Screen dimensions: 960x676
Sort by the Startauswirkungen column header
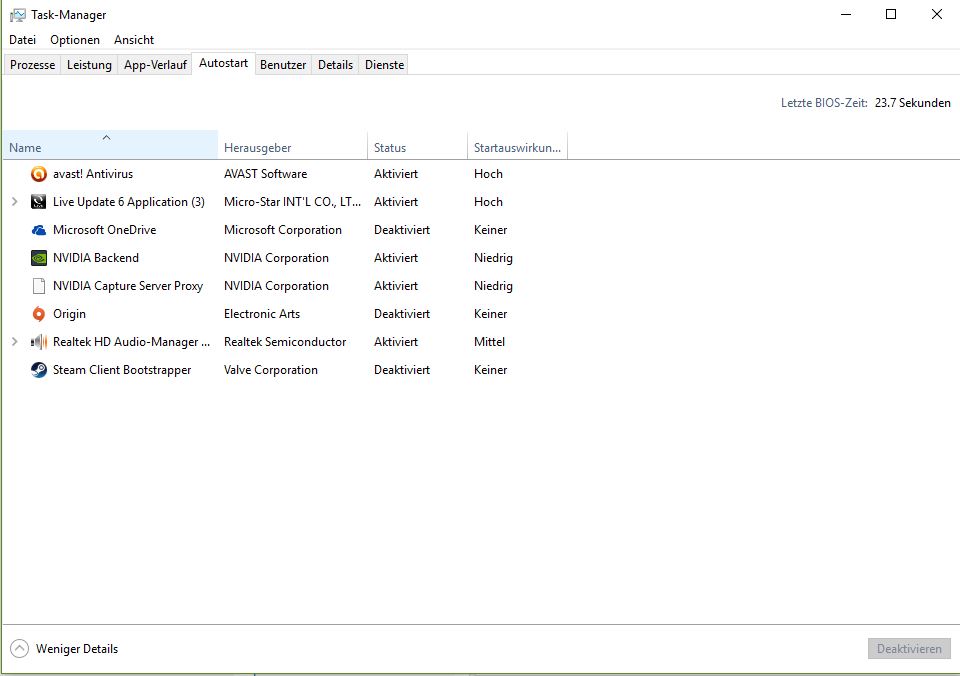[x=517, y=145]
